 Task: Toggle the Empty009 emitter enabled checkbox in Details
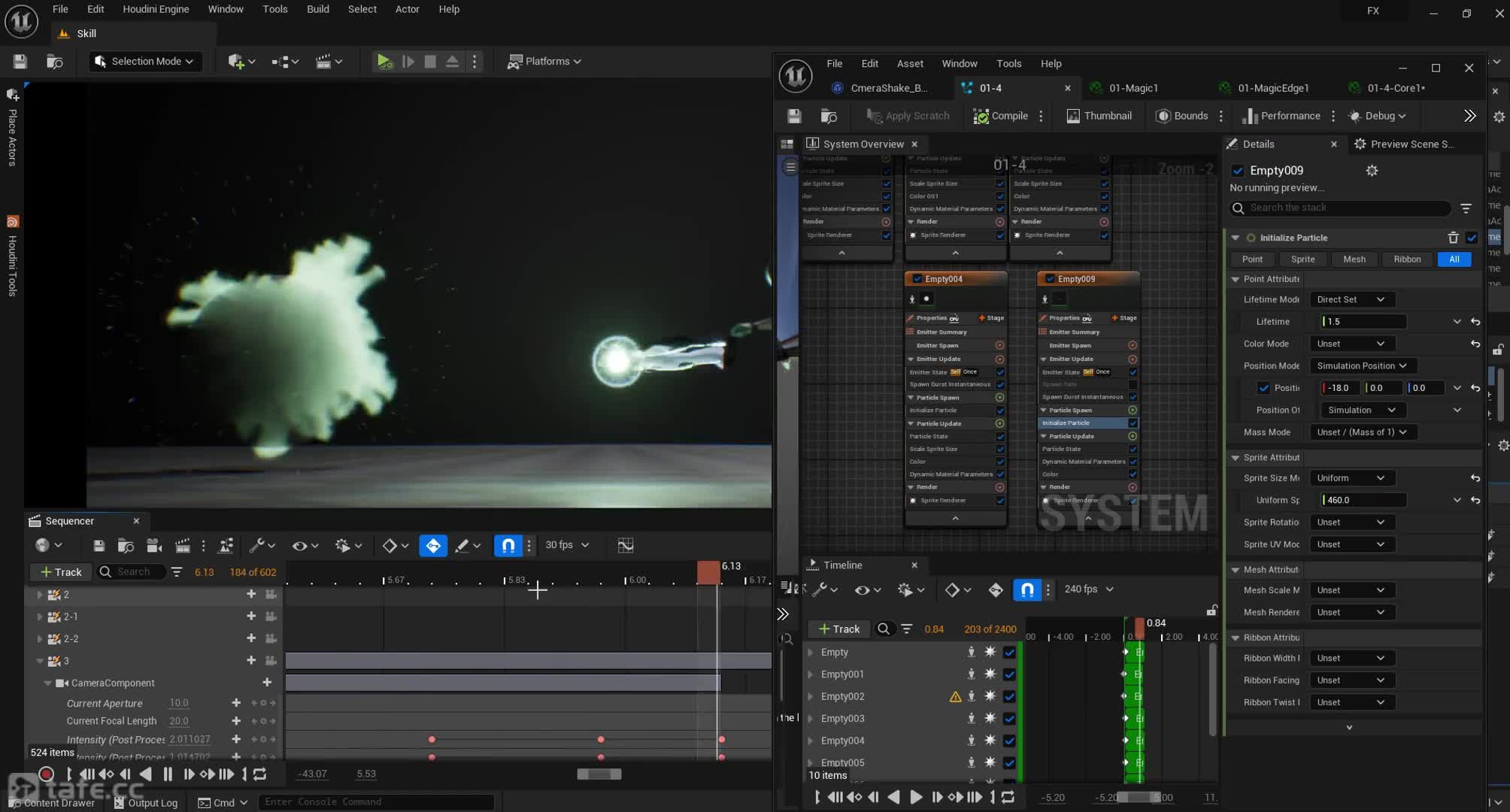(x=1238, y=171)
